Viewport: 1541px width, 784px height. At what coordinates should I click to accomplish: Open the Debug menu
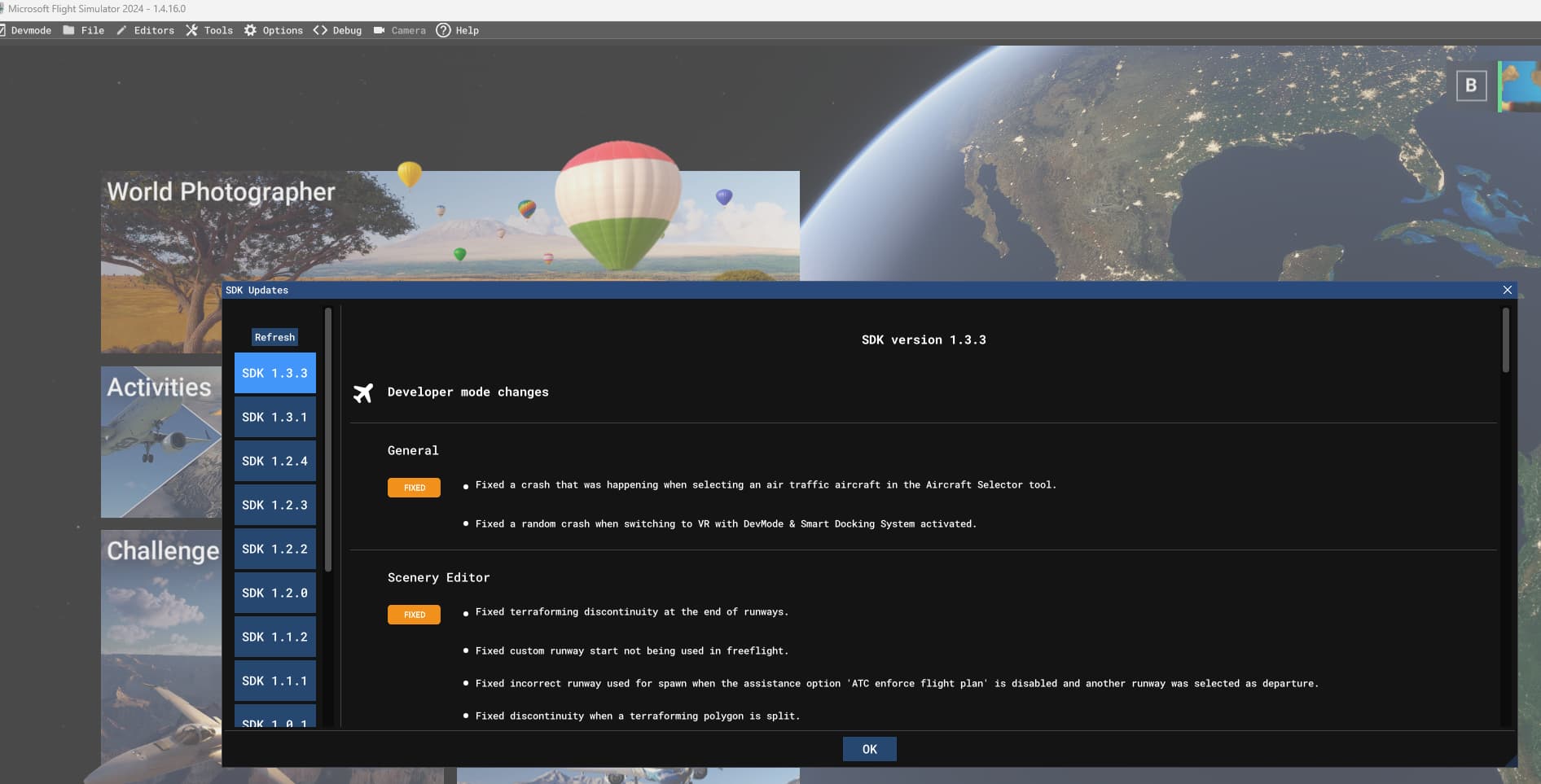pyautogui.click(x=347, y=30)
